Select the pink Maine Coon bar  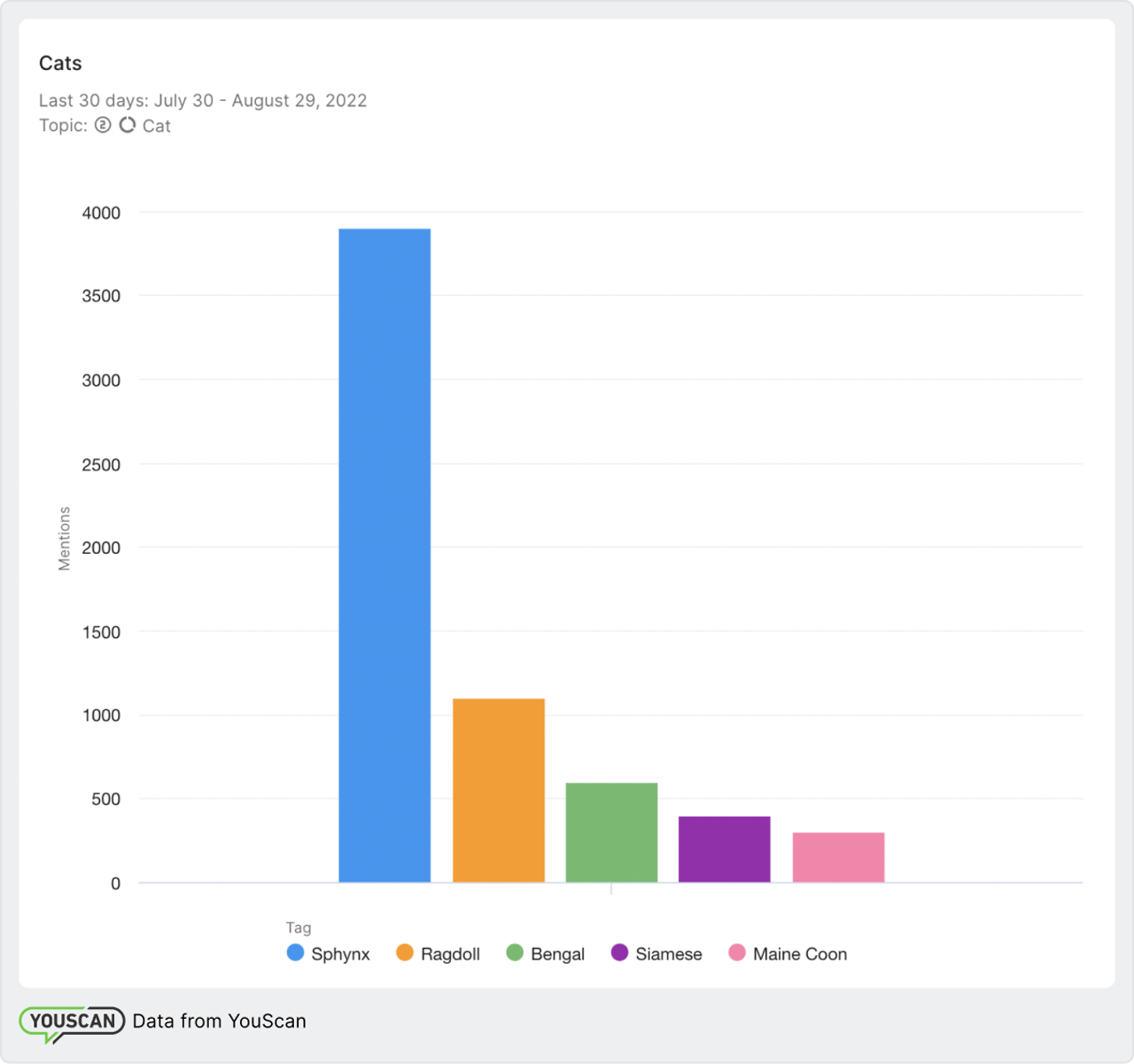(838, 857)
